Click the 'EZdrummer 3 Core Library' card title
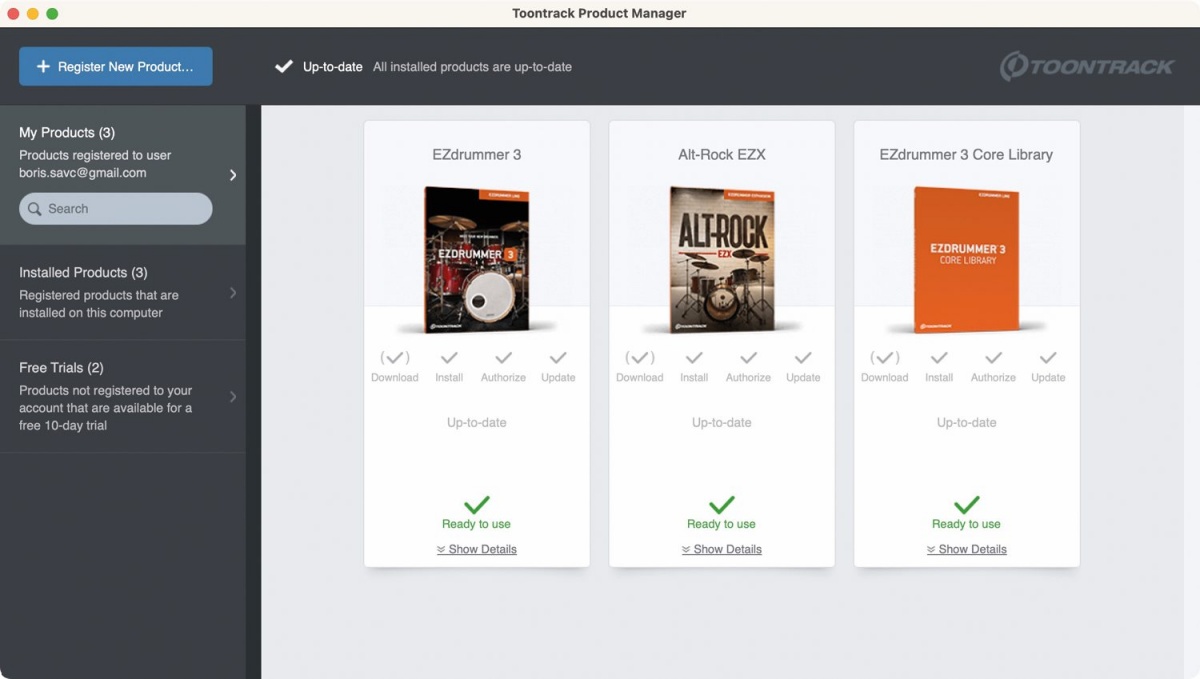 point(966,154)
